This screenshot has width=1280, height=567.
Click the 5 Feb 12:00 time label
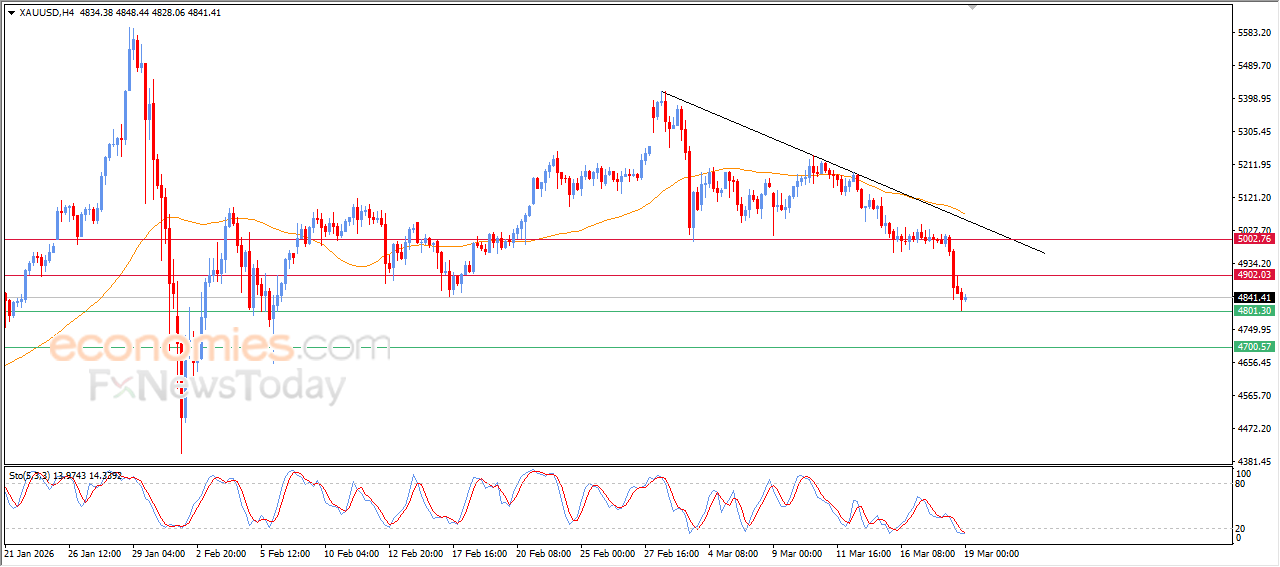tap(287, 553)
